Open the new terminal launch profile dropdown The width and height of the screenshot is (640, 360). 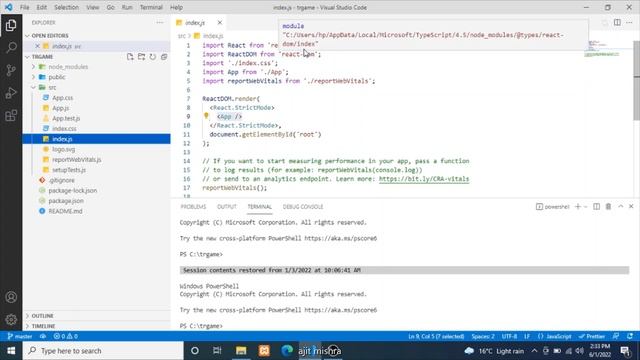click(x=585, y=207)
